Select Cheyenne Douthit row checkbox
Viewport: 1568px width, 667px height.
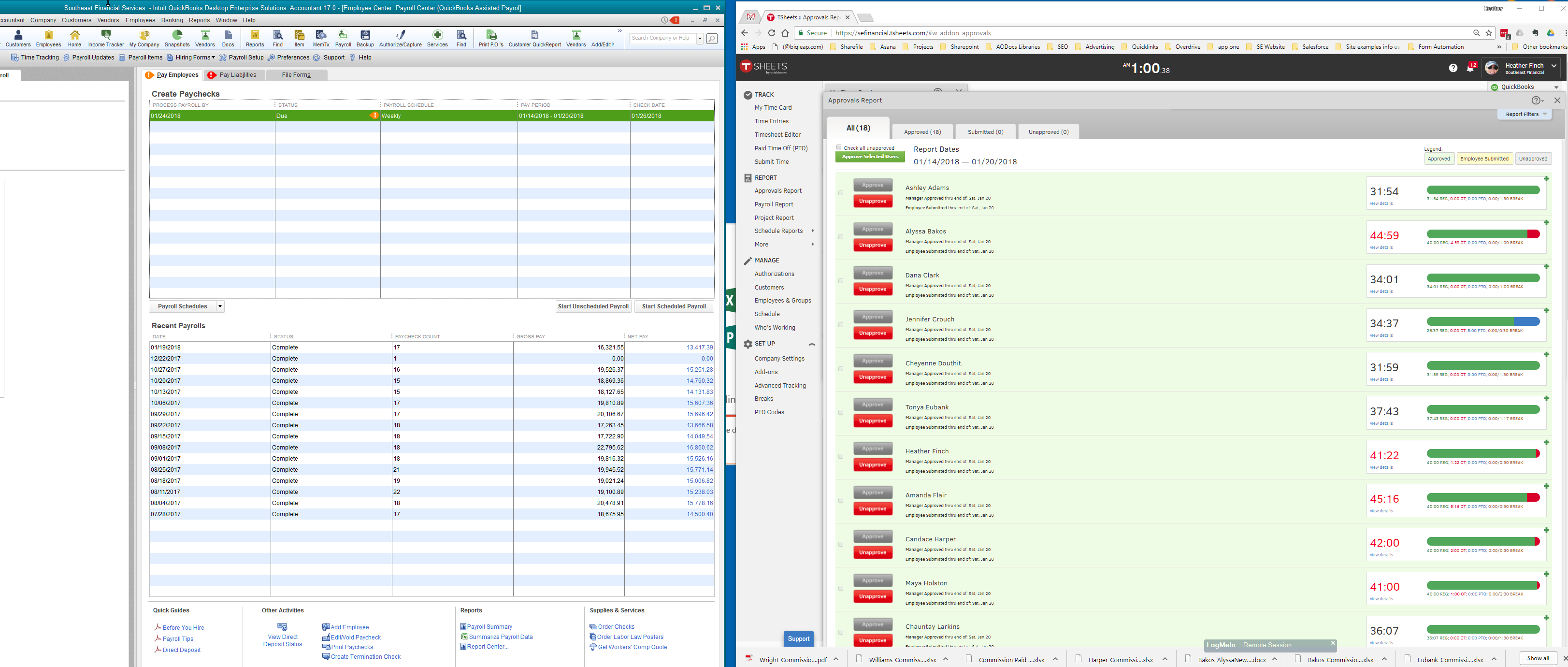pyautogui.click(x=841, y=368)
